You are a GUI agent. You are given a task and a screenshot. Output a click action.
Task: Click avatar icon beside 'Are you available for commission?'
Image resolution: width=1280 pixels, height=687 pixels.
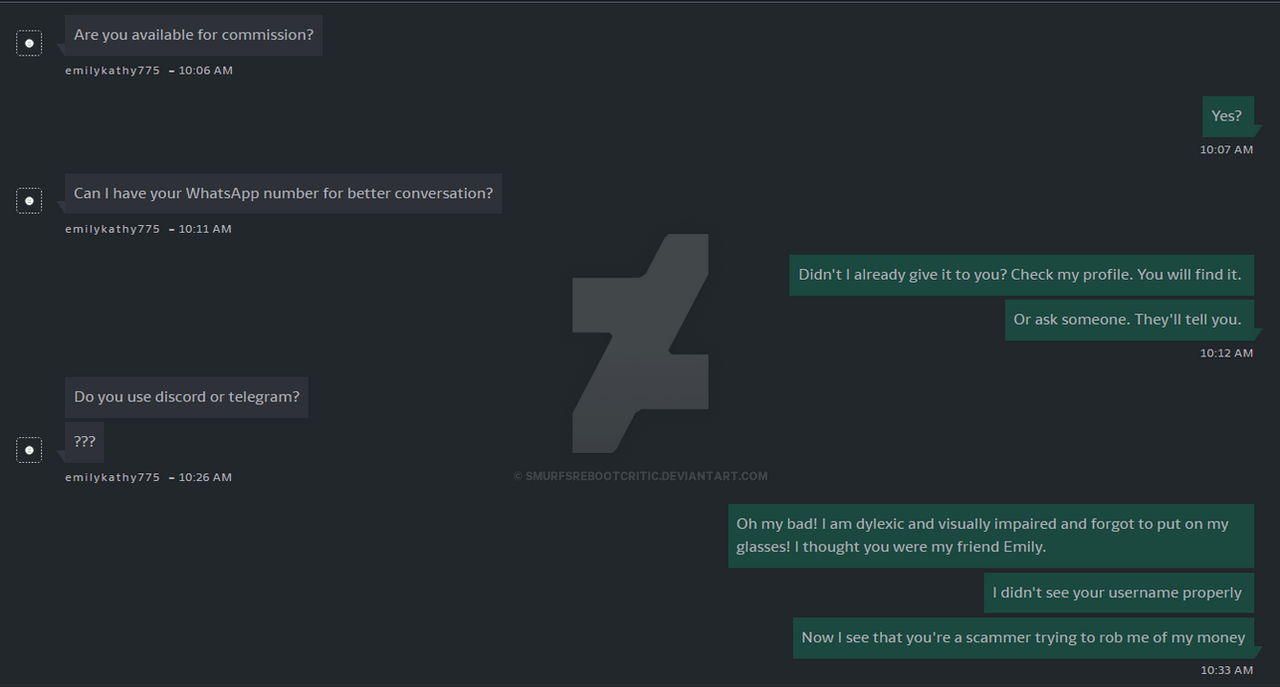[x=29, y=43]
